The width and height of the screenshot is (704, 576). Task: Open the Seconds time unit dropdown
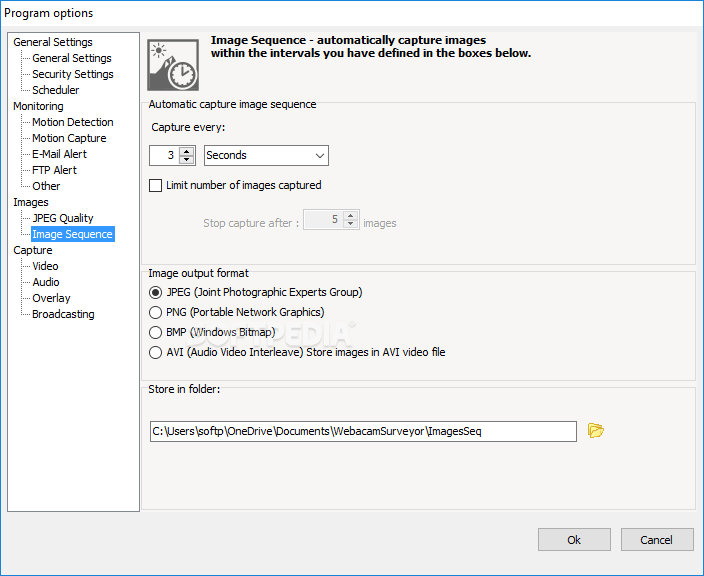click(266, 155)
